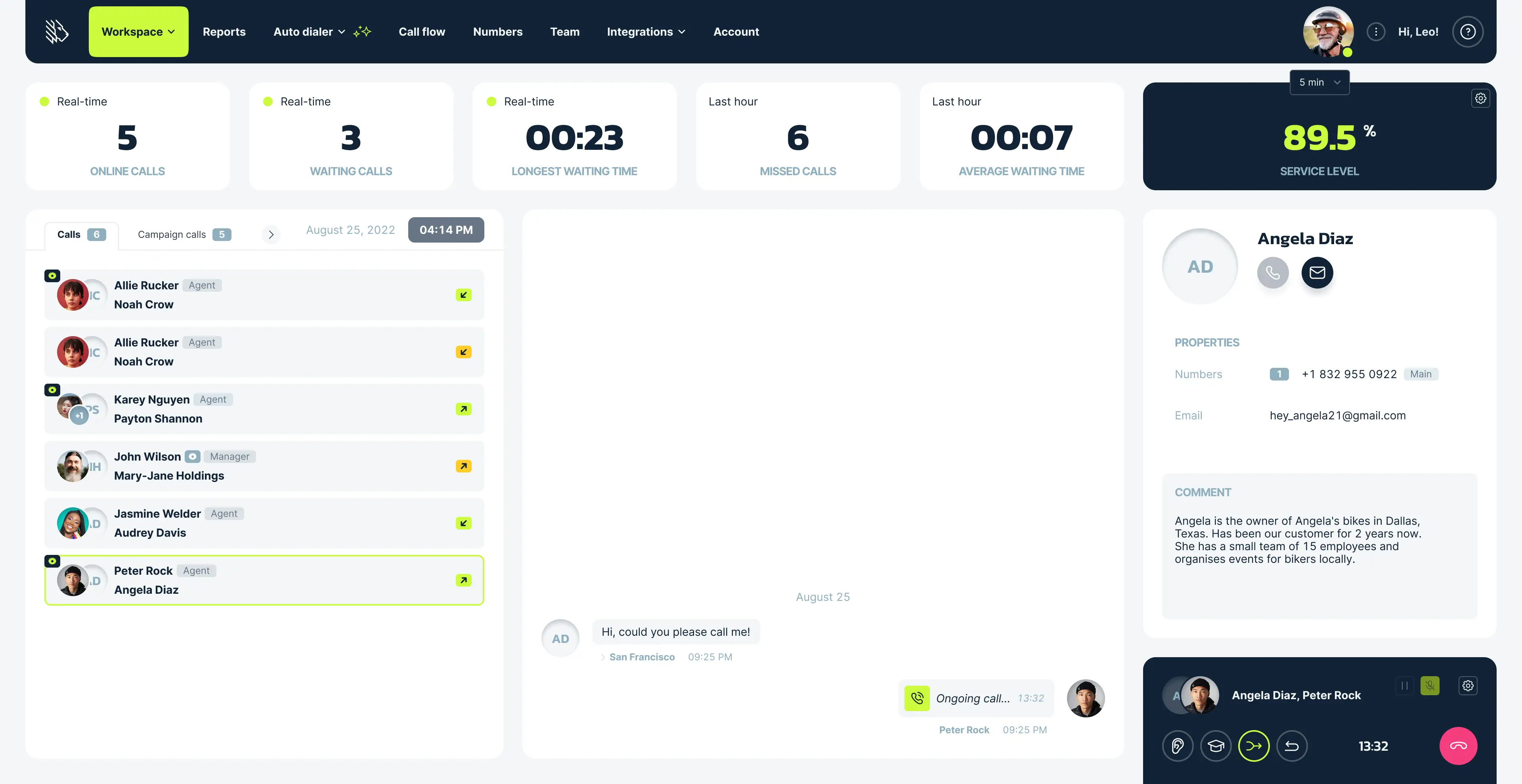This screenshot has height=784, width=1522.
Task: Click the sparkle icon beside Auto dialer
Action: coord(362,32)
